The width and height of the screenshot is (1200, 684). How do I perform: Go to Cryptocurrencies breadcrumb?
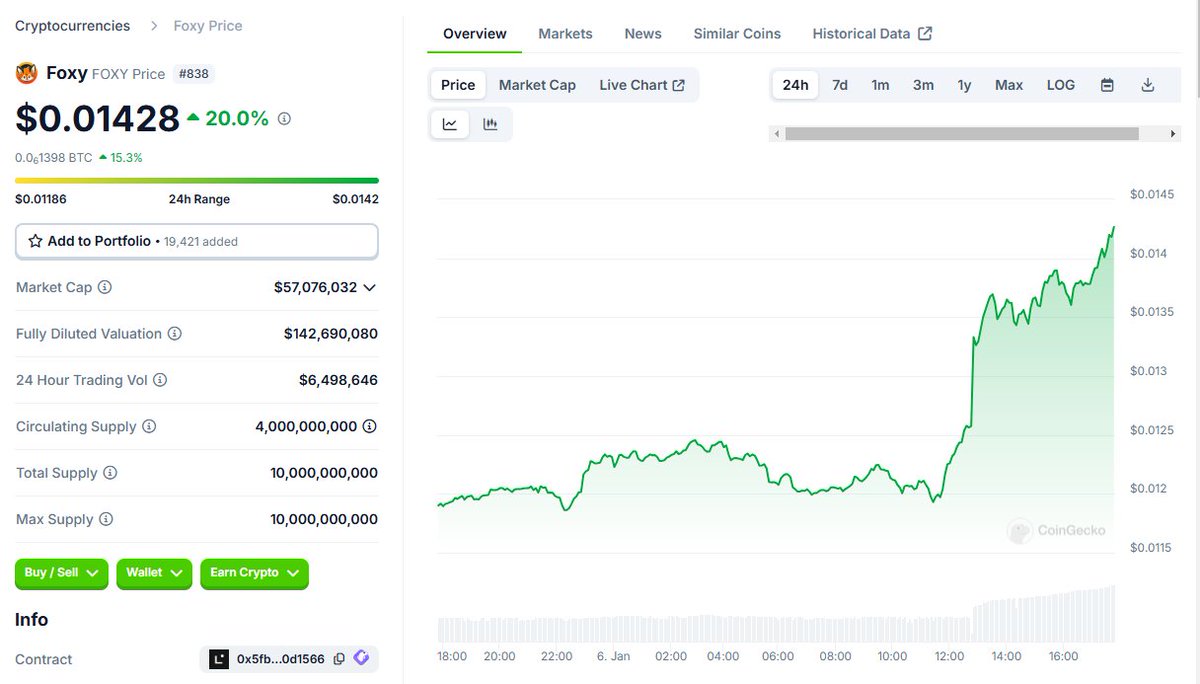pos(72,25)
